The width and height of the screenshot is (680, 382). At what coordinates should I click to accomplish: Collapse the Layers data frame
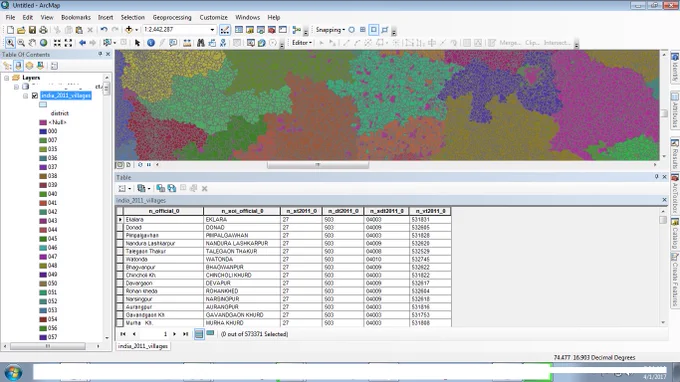7,78
